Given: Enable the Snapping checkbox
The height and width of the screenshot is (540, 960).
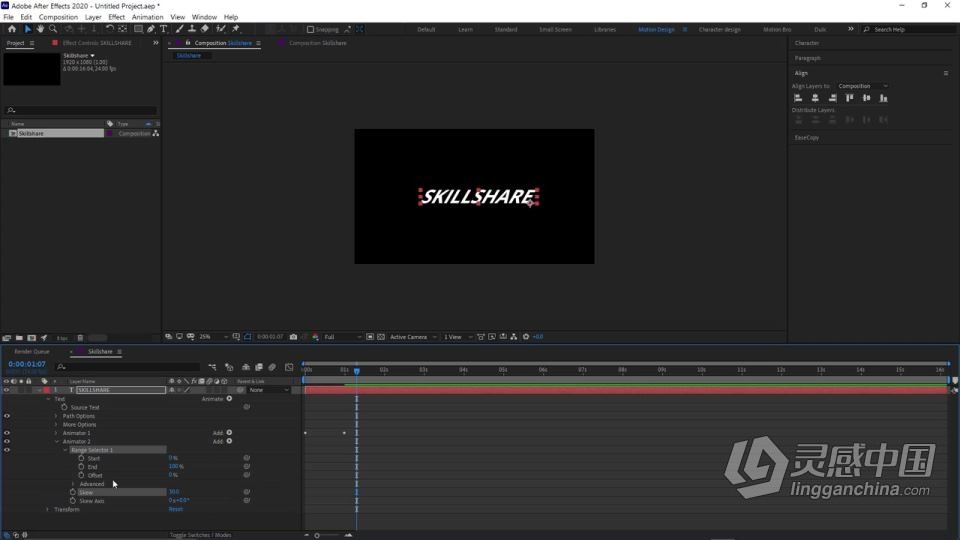Looking at the screenshot, I should pos(310,29).
